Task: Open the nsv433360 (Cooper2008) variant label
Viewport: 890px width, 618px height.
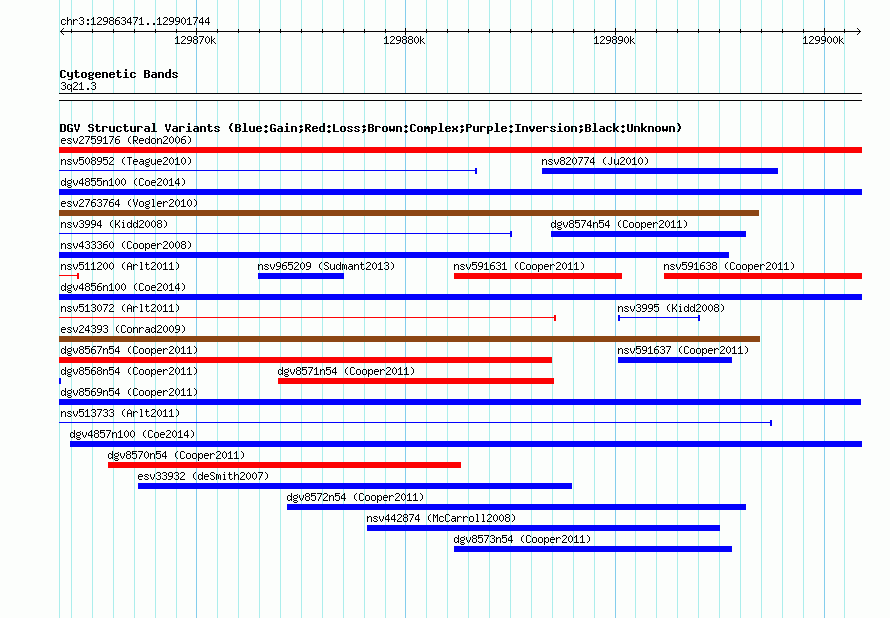Action: coord(126,245)
